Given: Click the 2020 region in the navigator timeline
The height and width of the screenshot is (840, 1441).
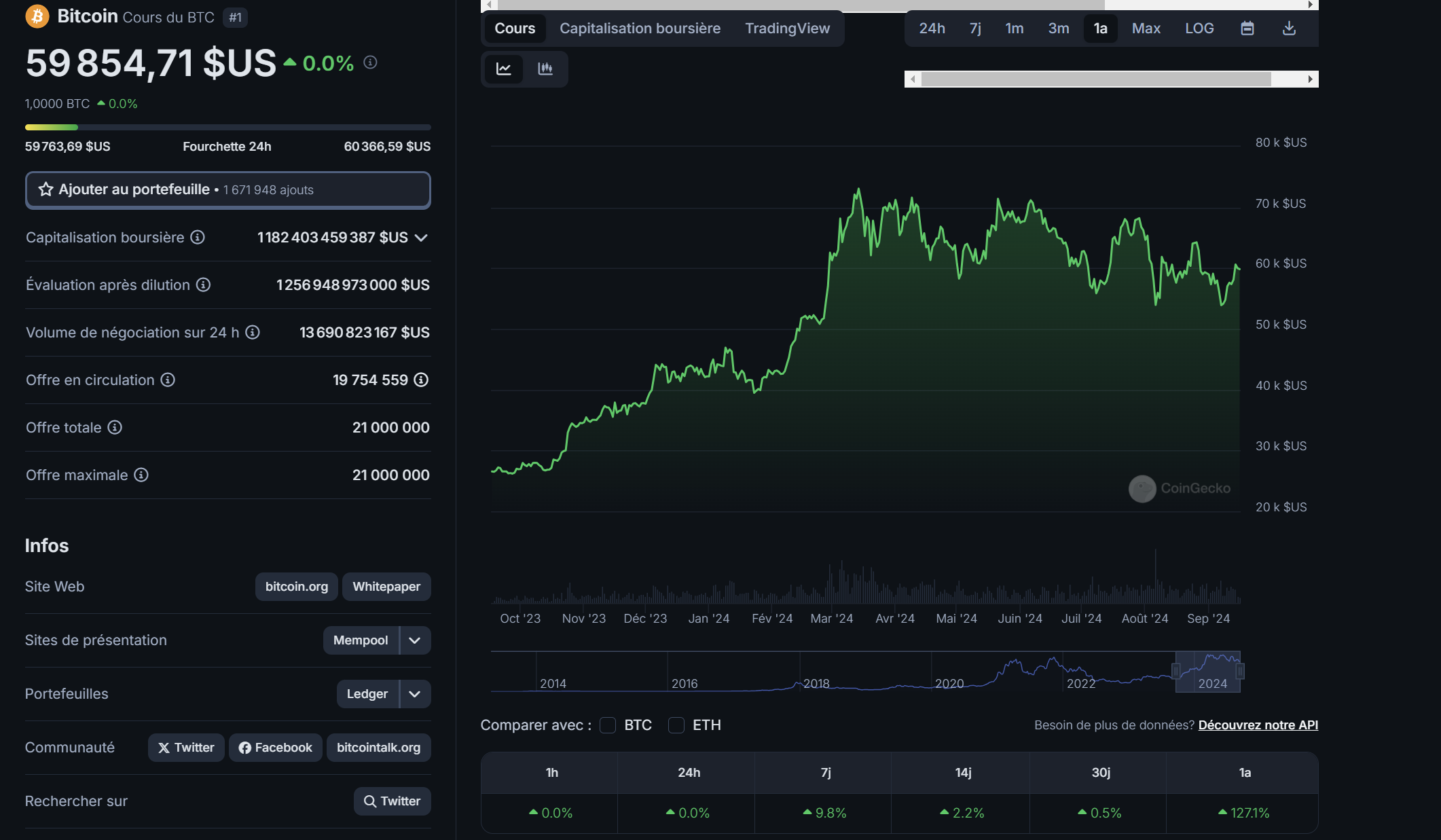Looking at the screenshot, I should pos(949,683).
